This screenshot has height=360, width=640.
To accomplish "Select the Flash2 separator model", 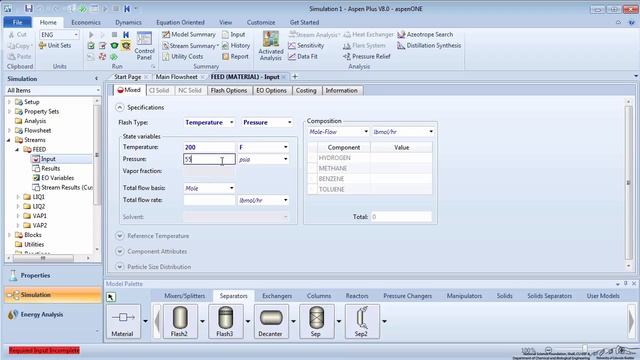I will 180,321.
